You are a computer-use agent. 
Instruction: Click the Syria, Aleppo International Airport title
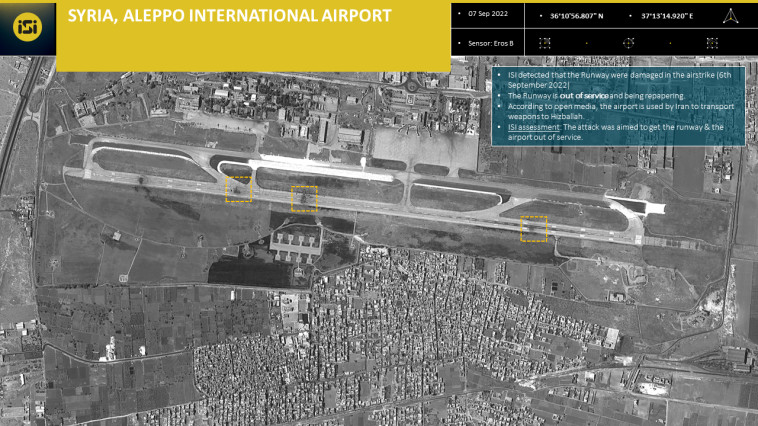[229, 17]
